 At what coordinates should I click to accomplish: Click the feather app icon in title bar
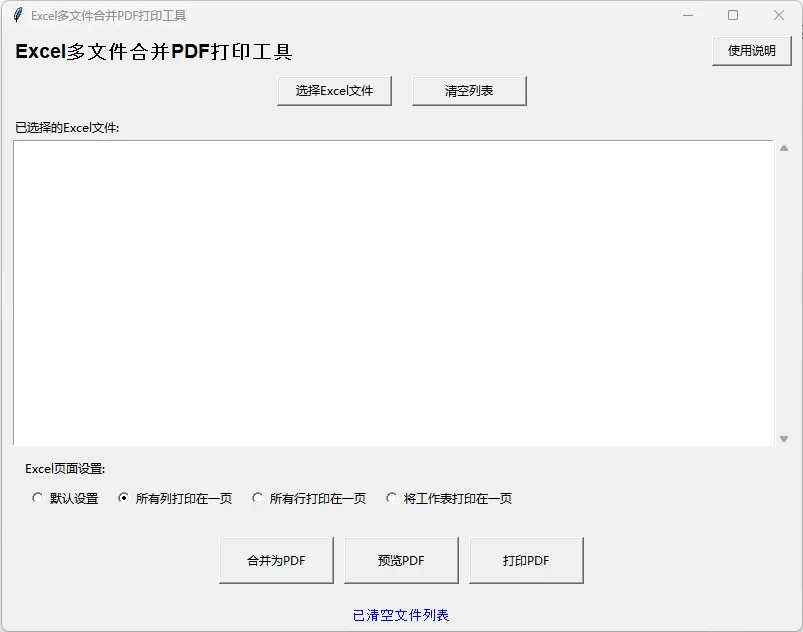pyautogui.click(x=18, y=15)
